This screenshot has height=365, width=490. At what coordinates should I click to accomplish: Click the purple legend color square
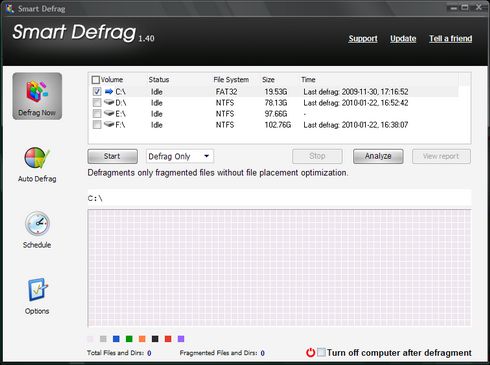(x=181, y=339)
